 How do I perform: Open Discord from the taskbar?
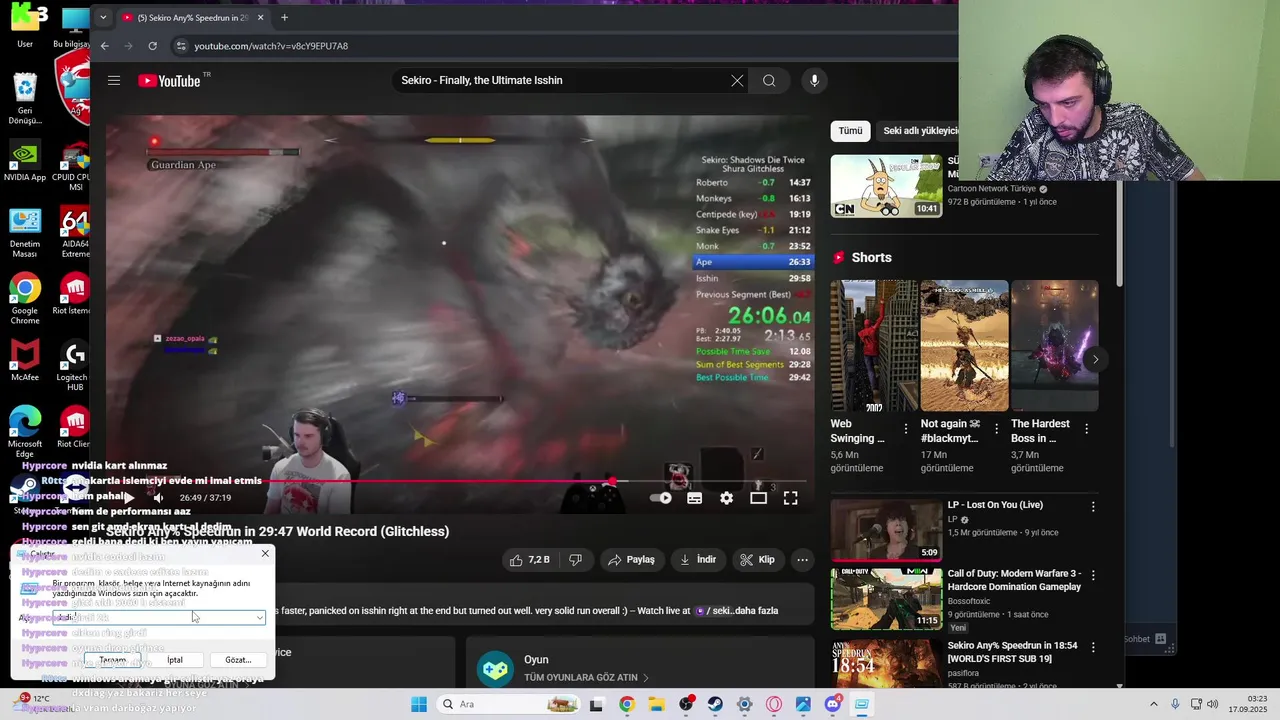[832, 704]
